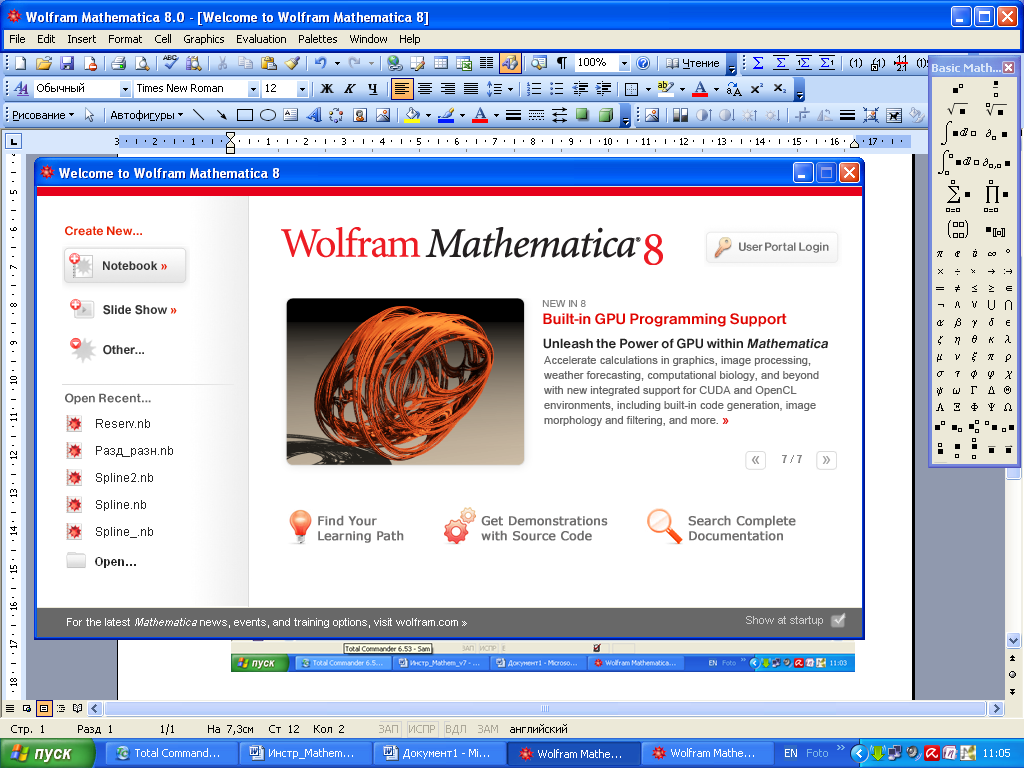1024x768 pixels.
Task: Toggle left text alignment
Action: pos(402,89)
